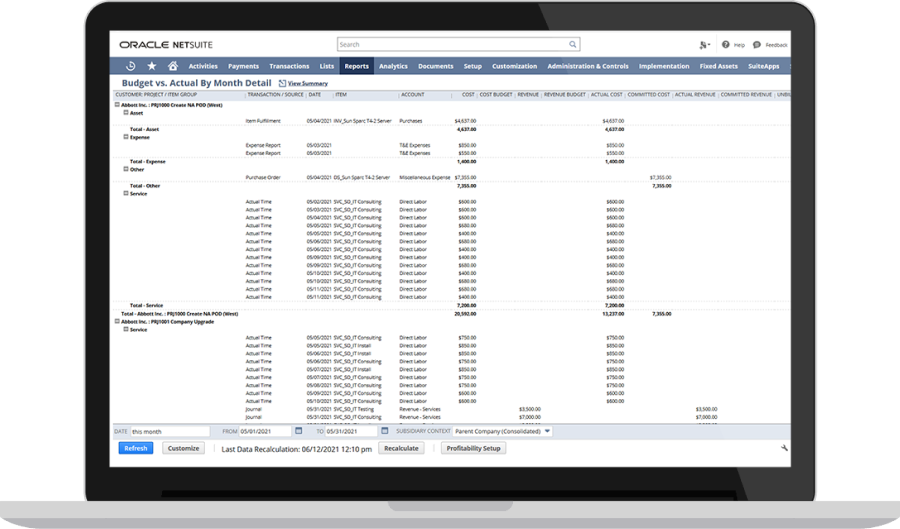Click the Total - Service row label

[x=146, y=305]
